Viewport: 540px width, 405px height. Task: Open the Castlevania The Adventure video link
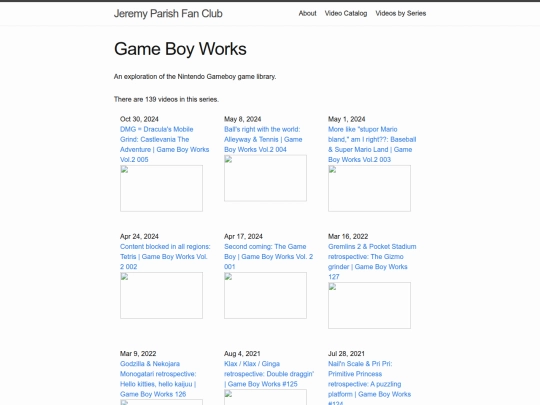pyautogui.click(x=165, y=144)
